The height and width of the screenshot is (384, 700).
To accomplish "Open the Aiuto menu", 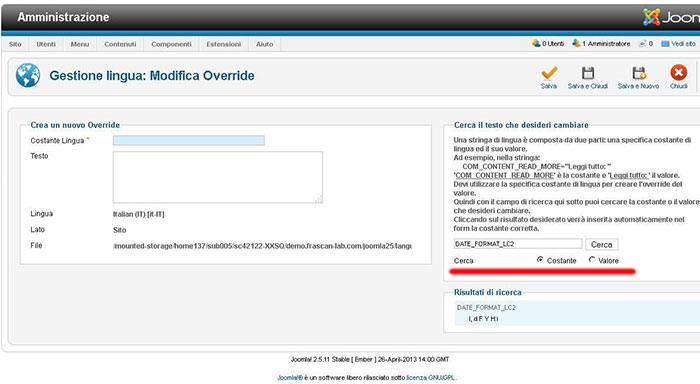I will click(x=265, y=44).
